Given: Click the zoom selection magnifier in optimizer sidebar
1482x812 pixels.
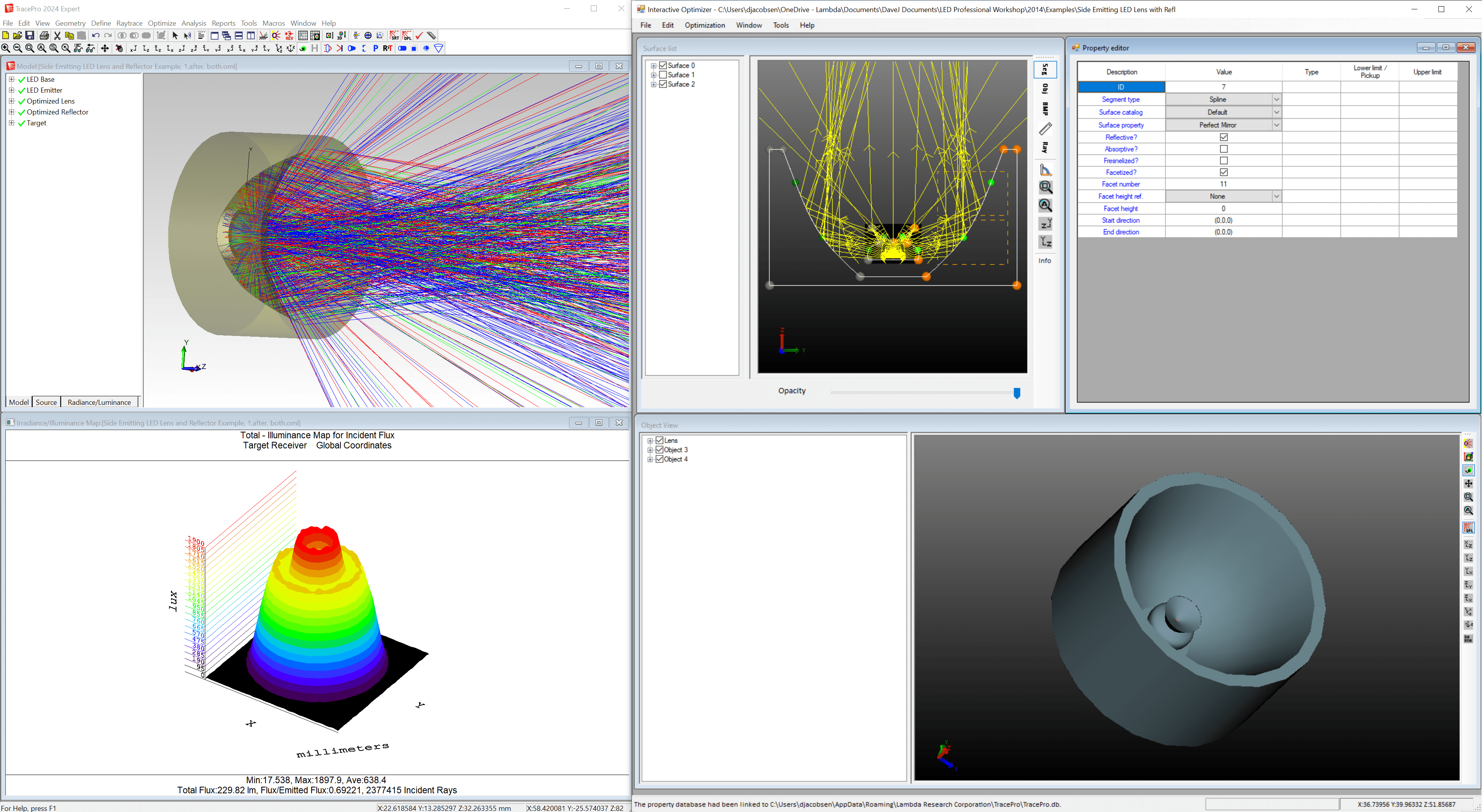Looking at the screenshot, I should 1045,187.
